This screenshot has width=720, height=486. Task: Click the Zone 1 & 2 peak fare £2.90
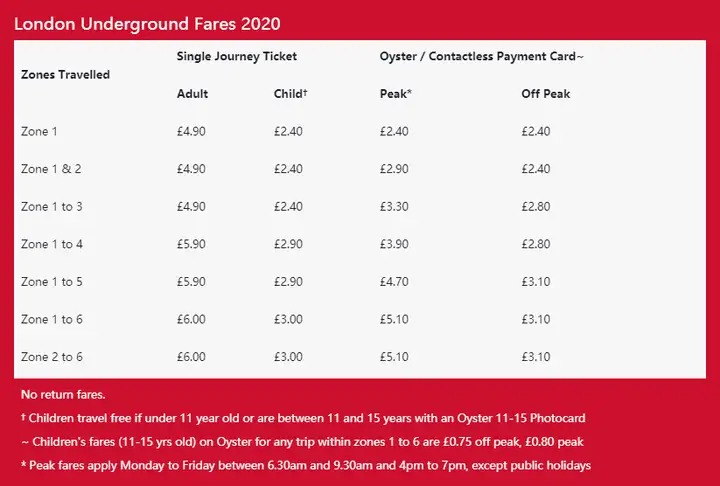[x=394, y=169]
